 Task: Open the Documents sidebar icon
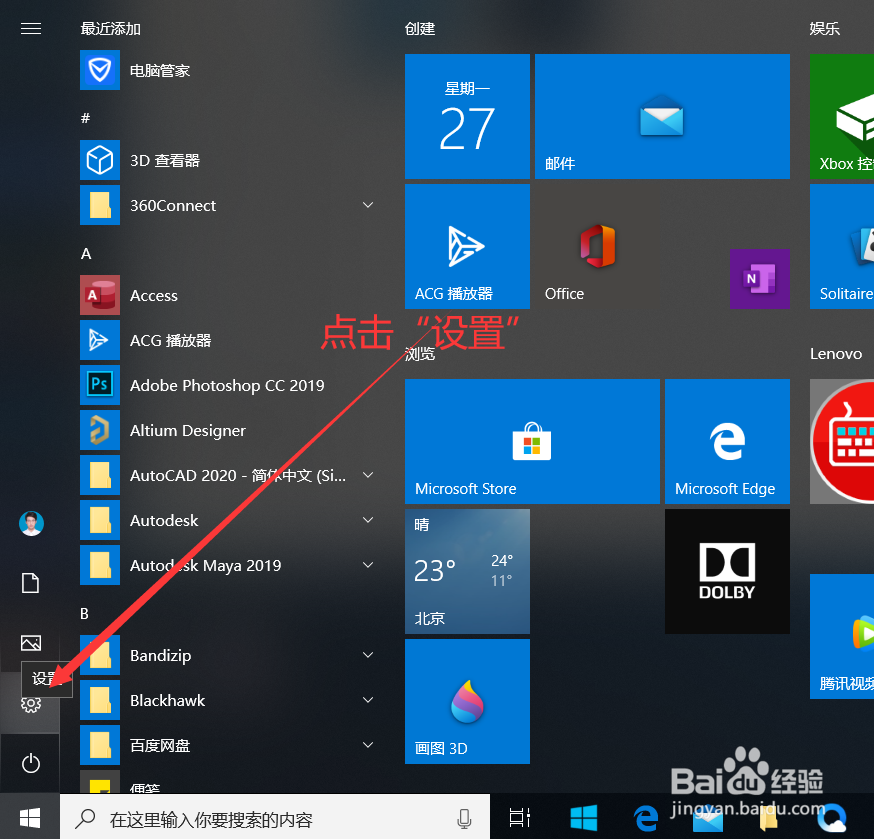31,583
